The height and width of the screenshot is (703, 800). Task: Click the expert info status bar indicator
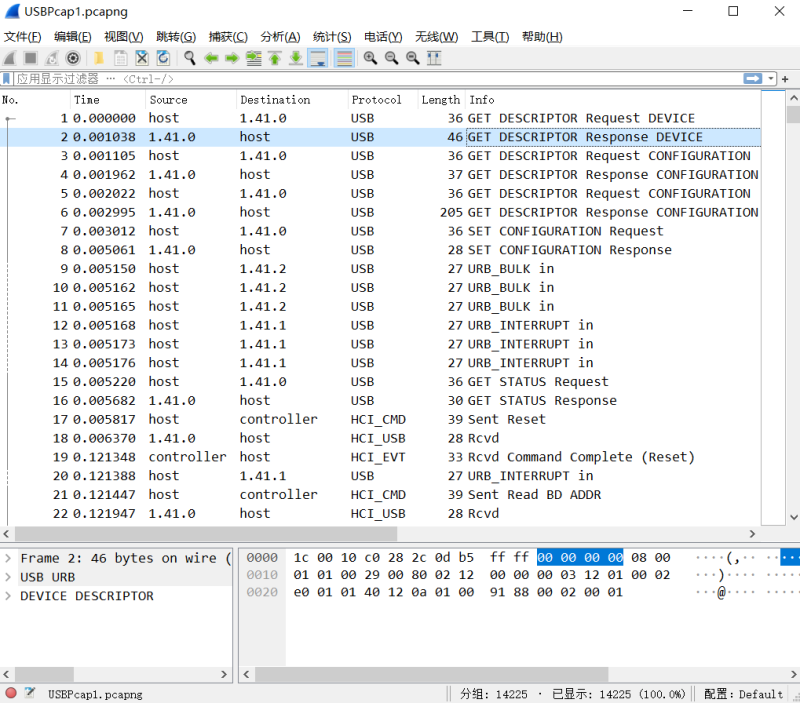[x=11, y=693]
